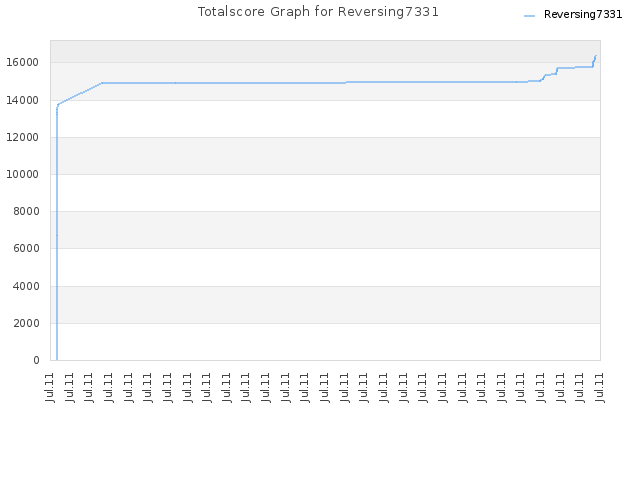Screen dimensions: 640x480
Task: Click the 2000 y-axis label
Action: (26, 323)
